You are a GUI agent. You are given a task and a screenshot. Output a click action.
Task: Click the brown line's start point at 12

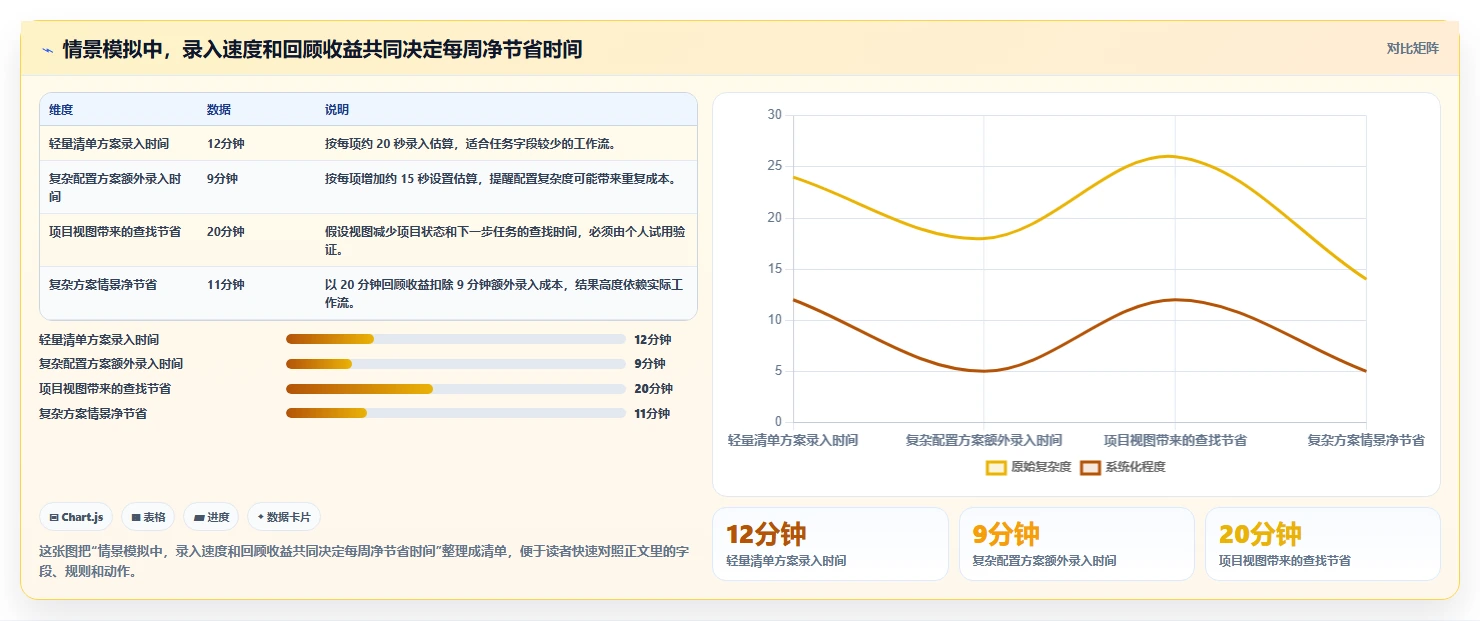click(794, 299)
